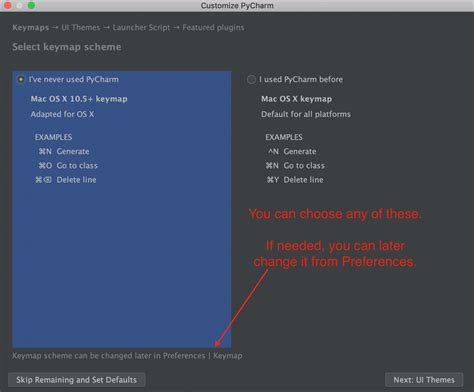Click the Mac OS X keymap title
Screen dimensions: 474x392
pyautogui.click(x=296, y=99)
